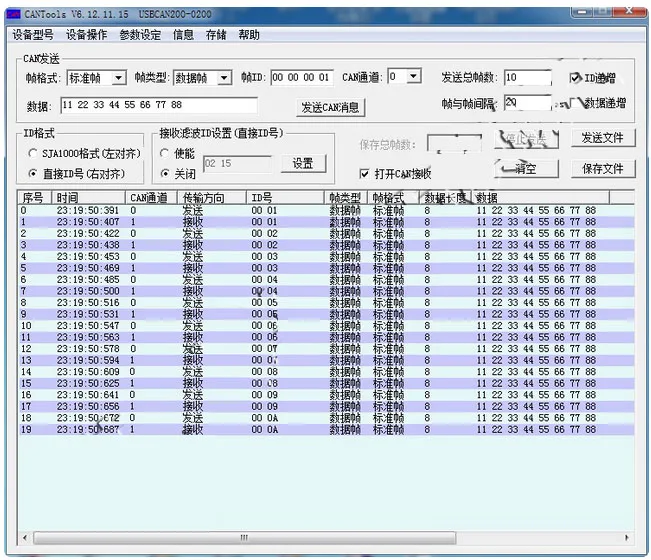651x560 pixels.
Task: Click the scrollbar right arrow
Action: point(627,538)
